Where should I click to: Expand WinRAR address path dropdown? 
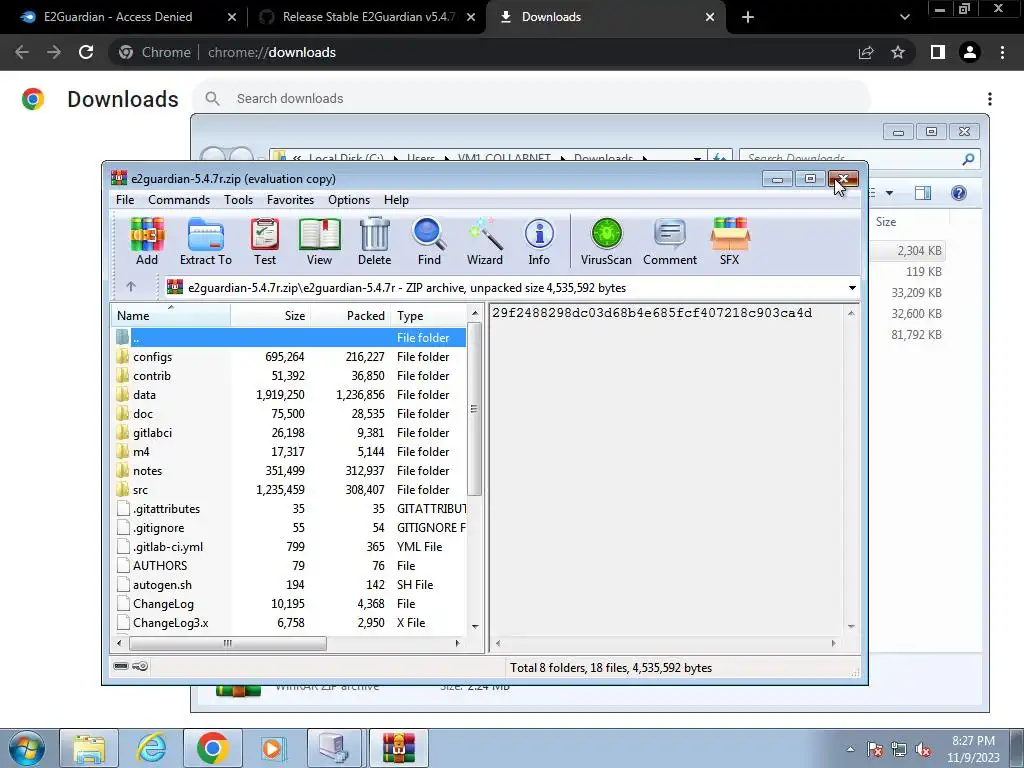852,288
